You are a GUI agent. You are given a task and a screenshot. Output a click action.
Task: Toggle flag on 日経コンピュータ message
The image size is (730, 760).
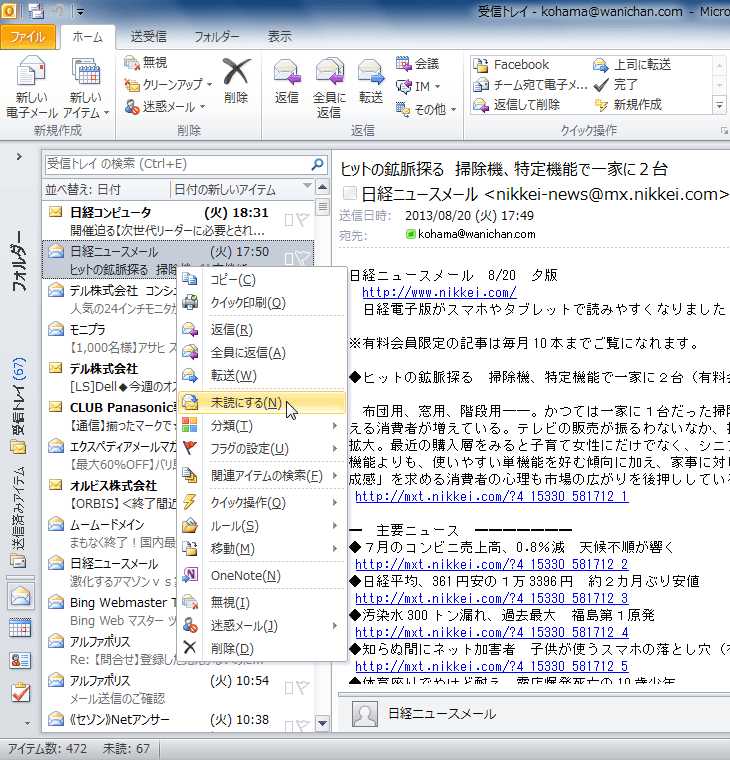[x=303, y=220]
